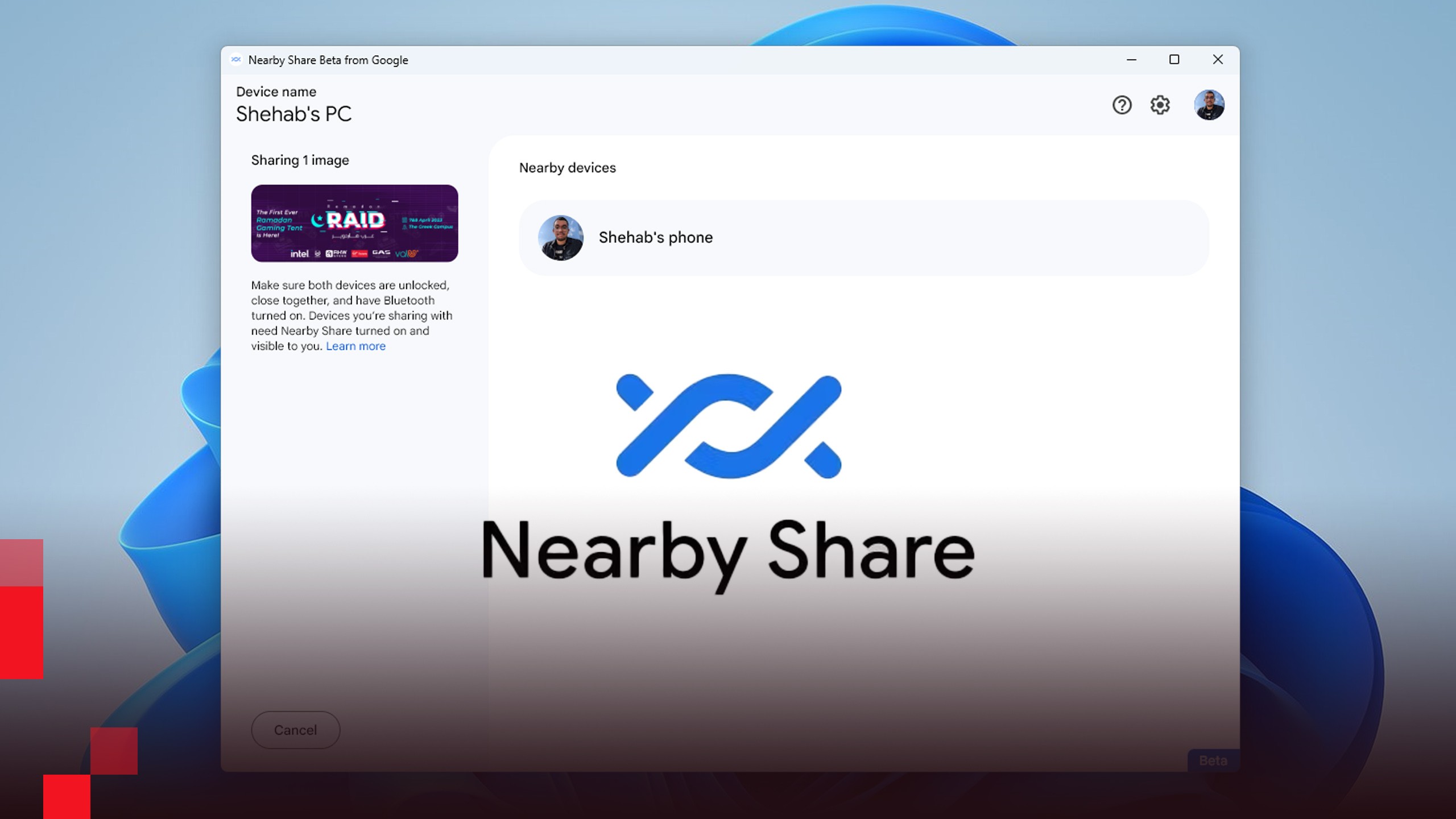Click the RAID image thumbnail being shared
Viewport: 1456px width, 819px height.
pos(354,223)
